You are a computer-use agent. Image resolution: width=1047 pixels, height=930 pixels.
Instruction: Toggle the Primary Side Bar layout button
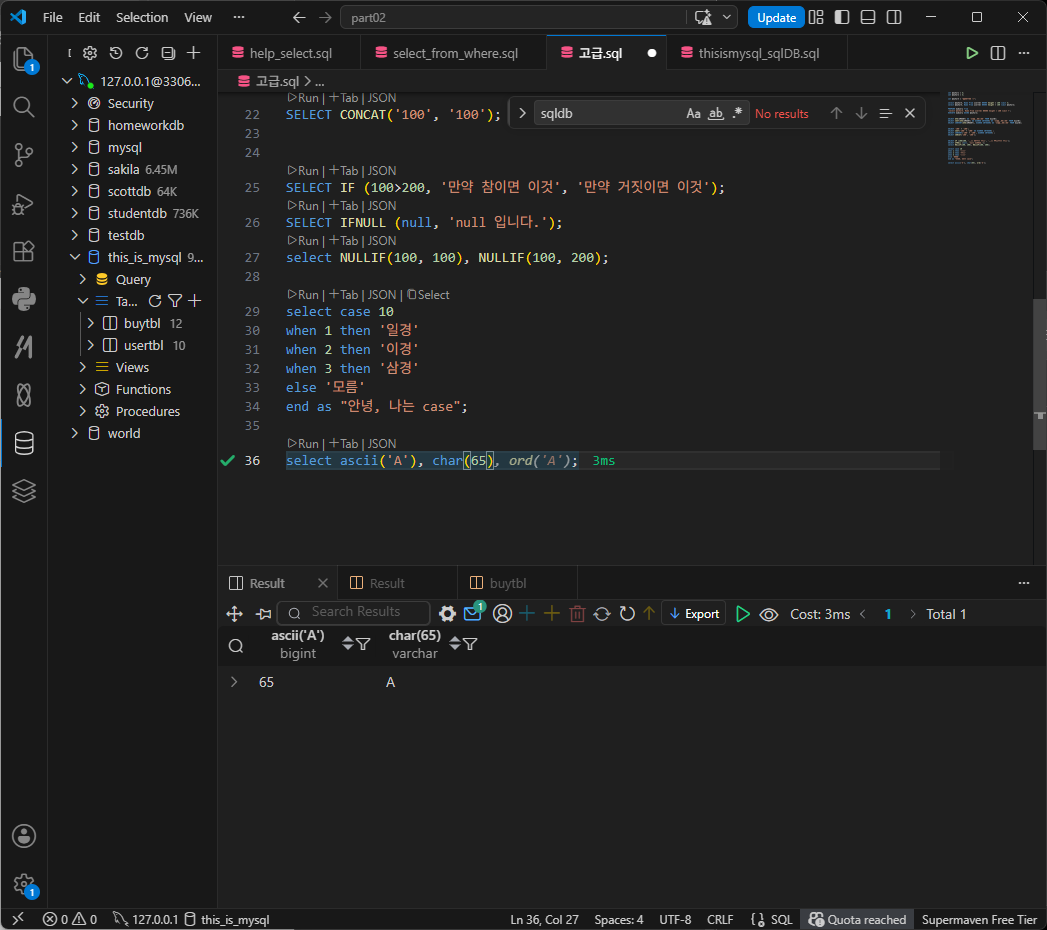[x=842, y=17]
